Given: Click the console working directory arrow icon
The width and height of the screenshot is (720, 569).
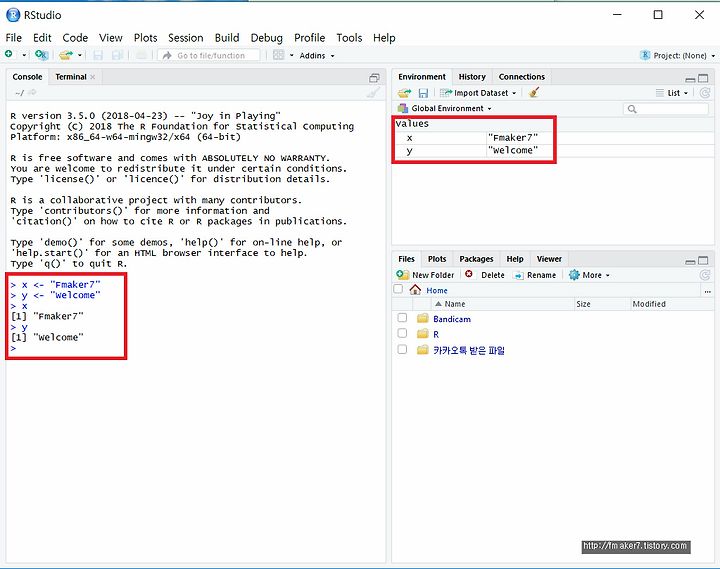Looking at the screenshot, I should [32, 93].
